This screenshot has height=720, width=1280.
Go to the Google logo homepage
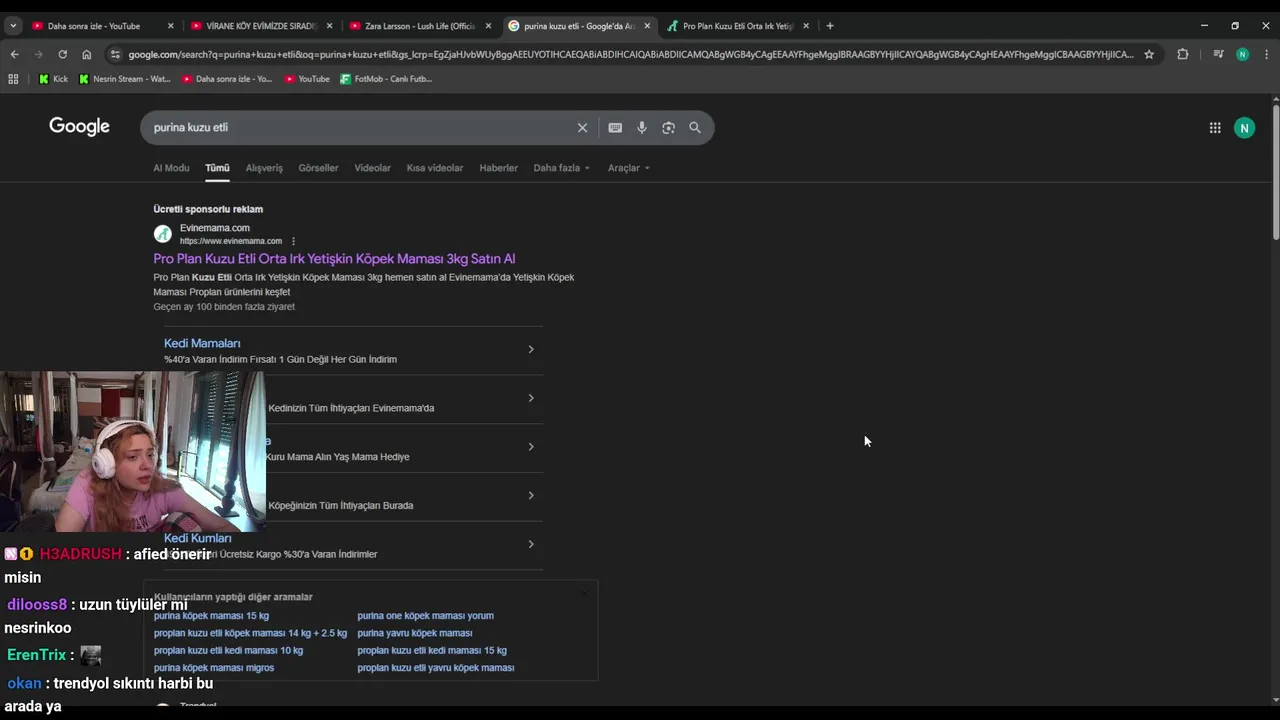coord(79,127)
